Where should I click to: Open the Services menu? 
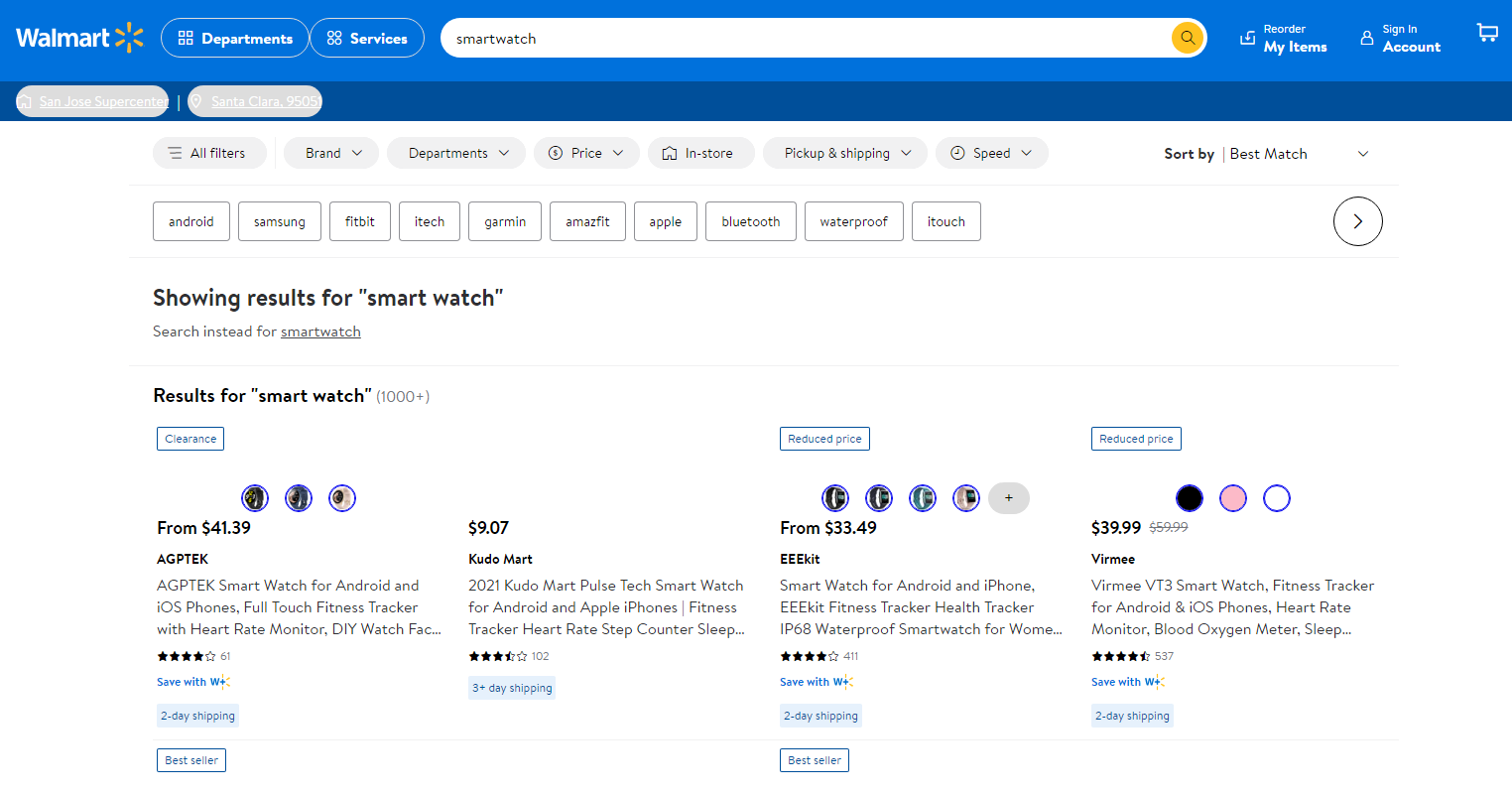click(x=367, y=38)
